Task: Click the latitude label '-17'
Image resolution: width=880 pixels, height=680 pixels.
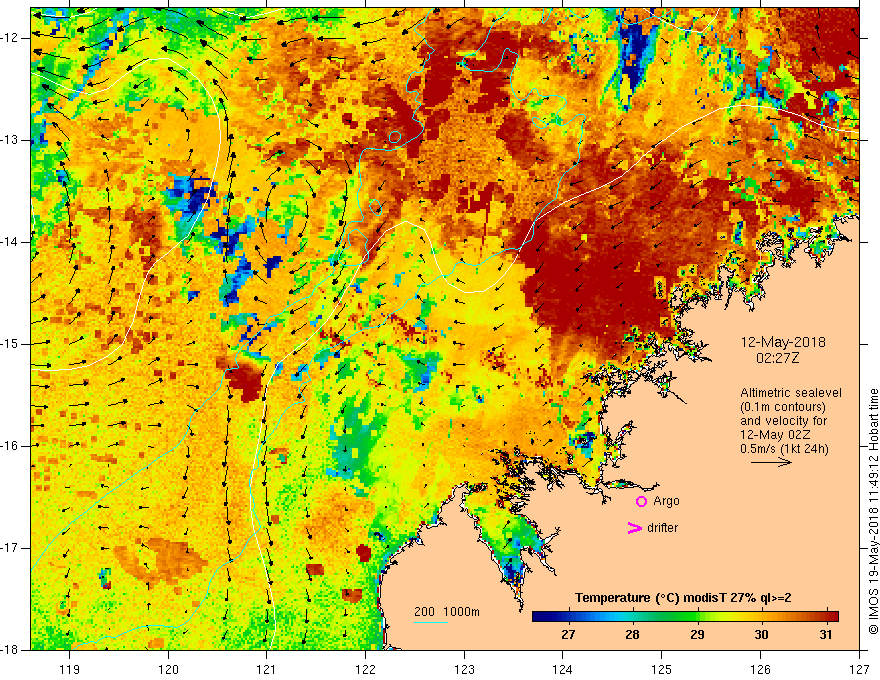Action: [10, 548]
